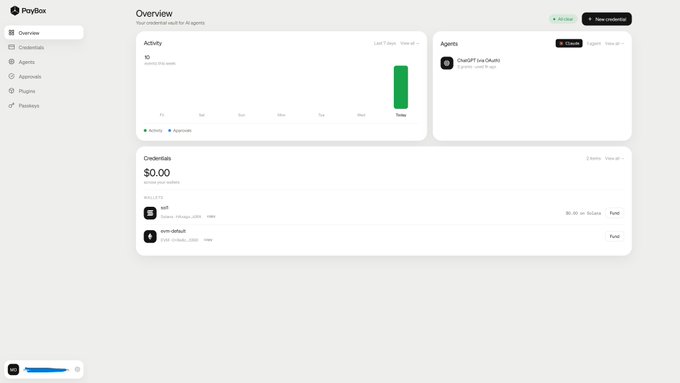The image size is (680, 383).
Task: Click the settings icon beside the user name
Action: (x=77, y=370)
